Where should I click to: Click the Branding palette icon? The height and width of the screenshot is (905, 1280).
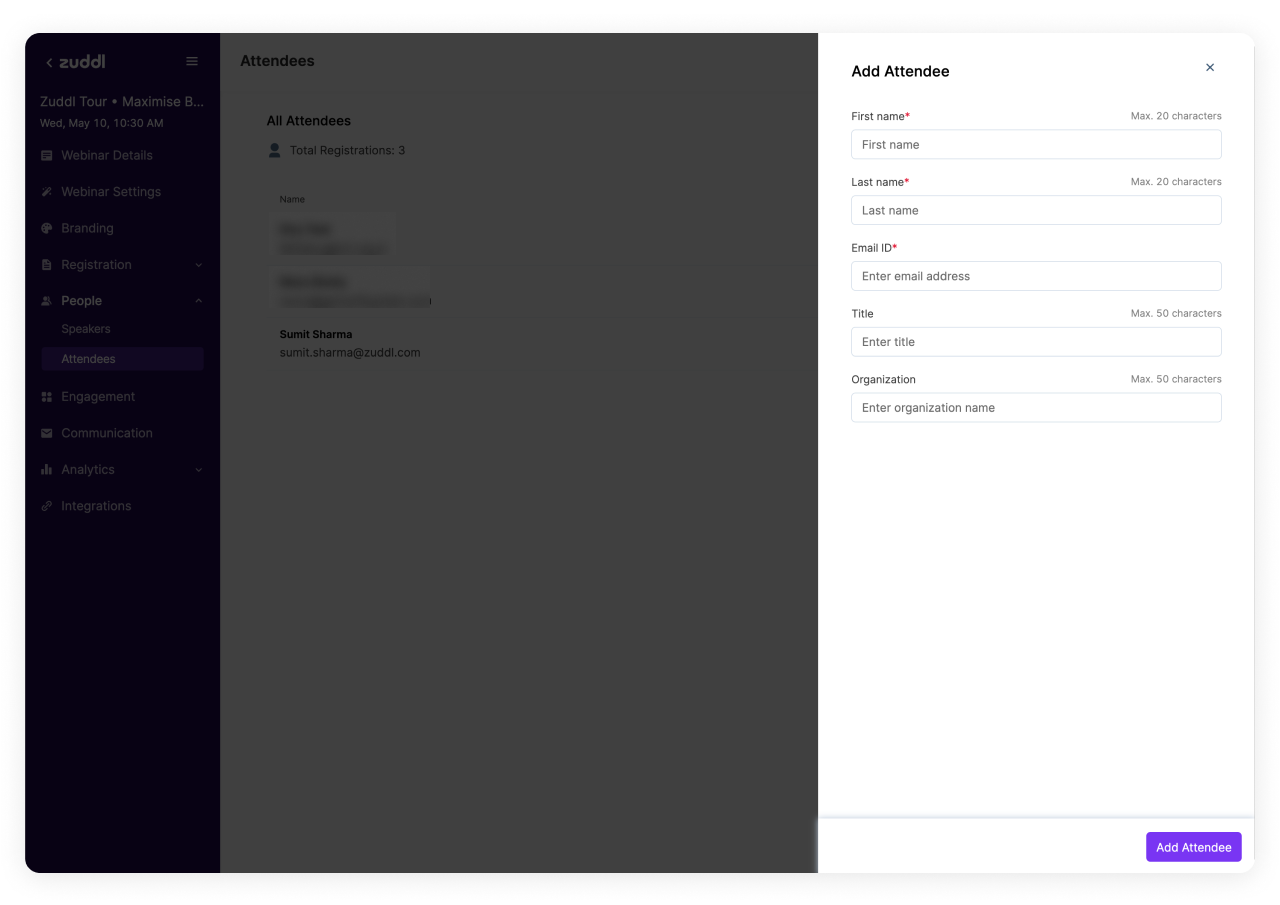coord(47,228)
